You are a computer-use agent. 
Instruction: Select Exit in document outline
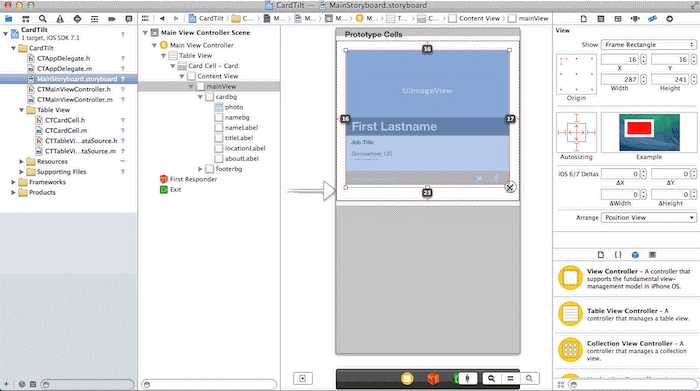(175, 190)
